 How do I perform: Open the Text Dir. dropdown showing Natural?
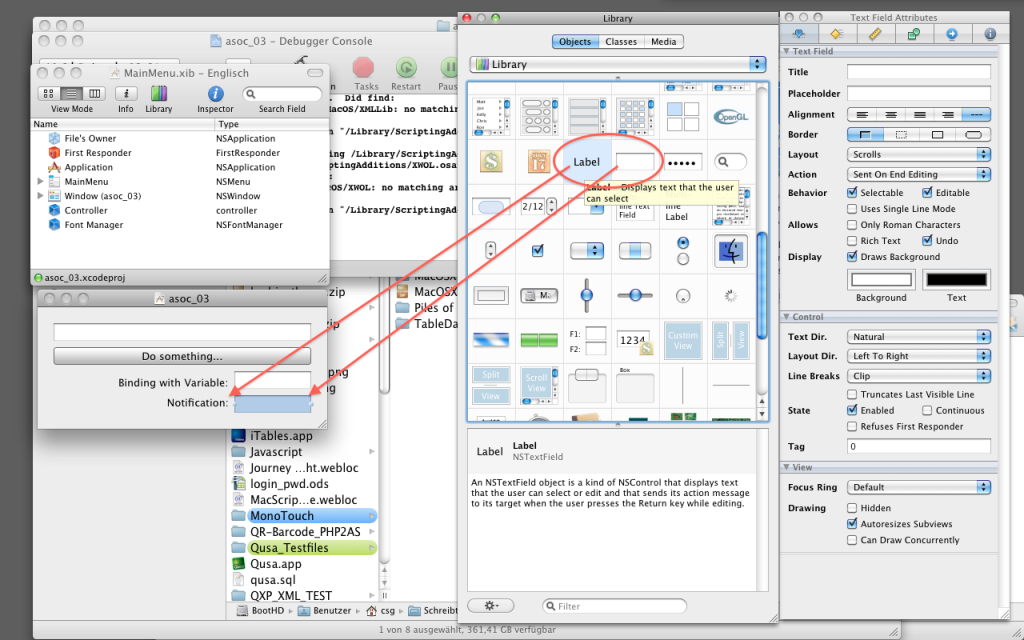point(918,337)
